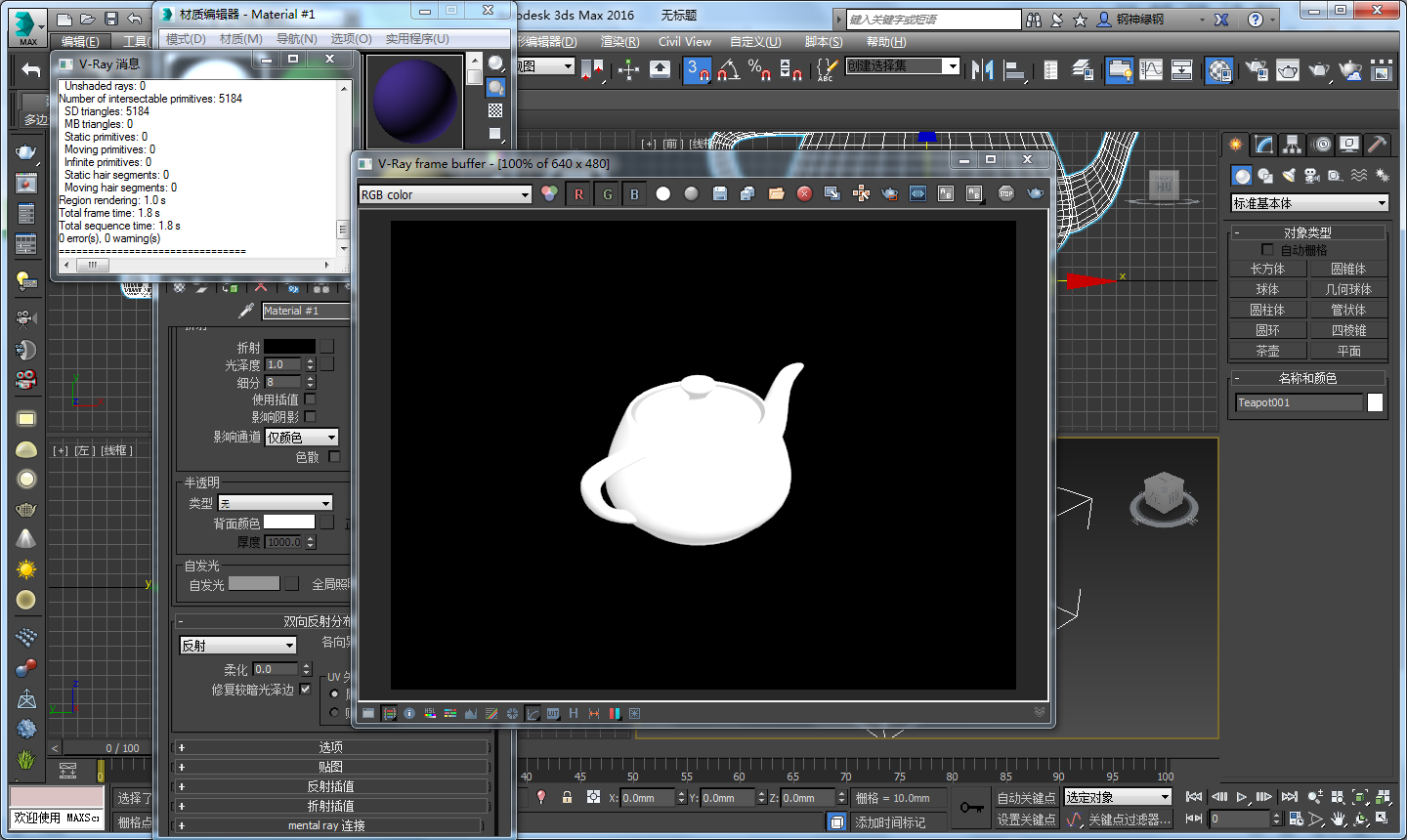The height and width of the screenshot is (840, 1407).
Task: Click the 茶壶 object type button
Action: pyautogui.click(x=1267, y=351)
